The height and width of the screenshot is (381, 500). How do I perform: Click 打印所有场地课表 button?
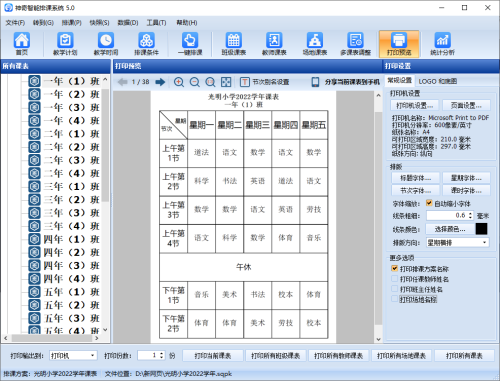pyautogui.click(x=401, y=356)
